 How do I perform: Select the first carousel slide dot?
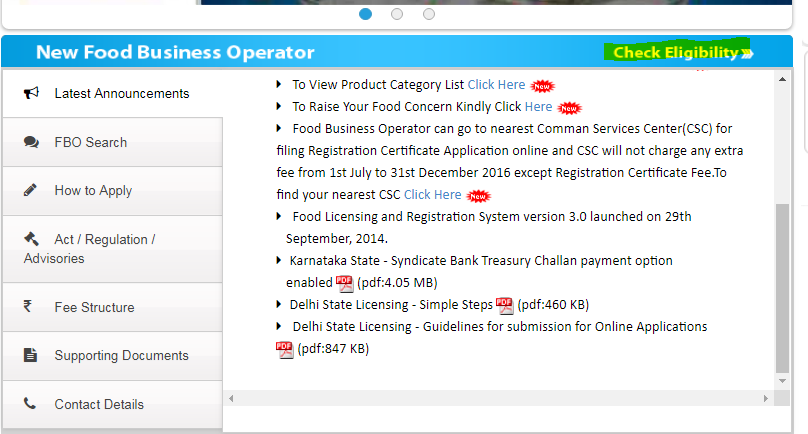365,14
